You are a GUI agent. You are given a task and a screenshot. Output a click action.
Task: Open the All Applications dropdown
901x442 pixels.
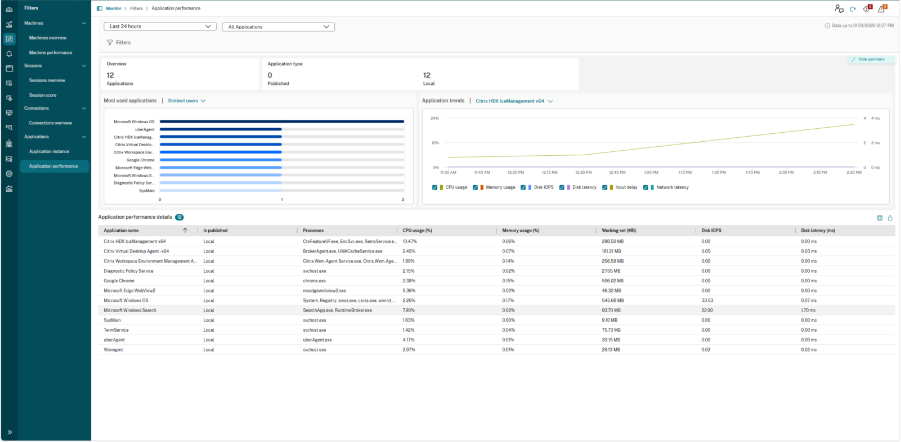(278, 26)
